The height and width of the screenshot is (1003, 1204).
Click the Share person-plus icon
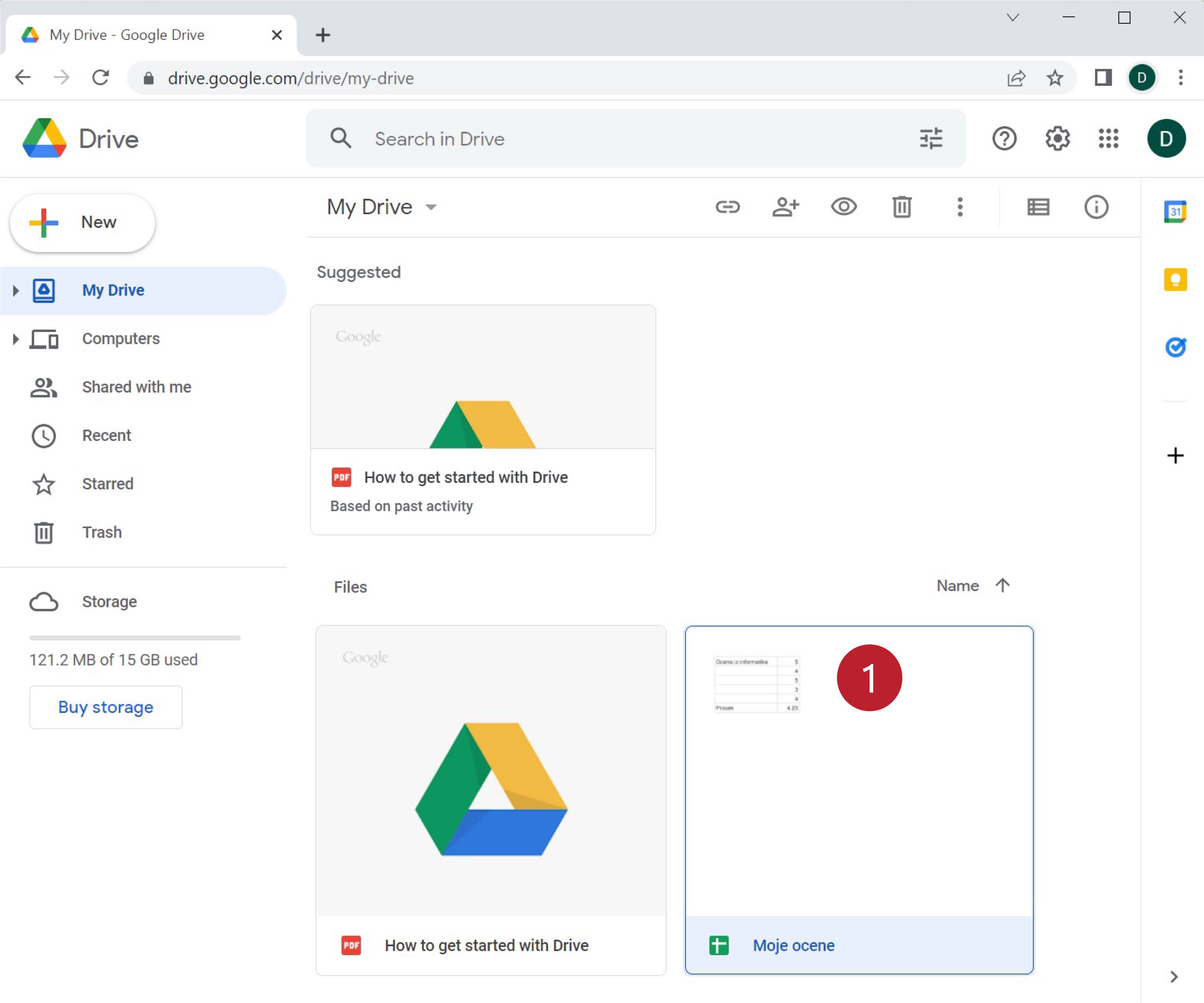786,207
